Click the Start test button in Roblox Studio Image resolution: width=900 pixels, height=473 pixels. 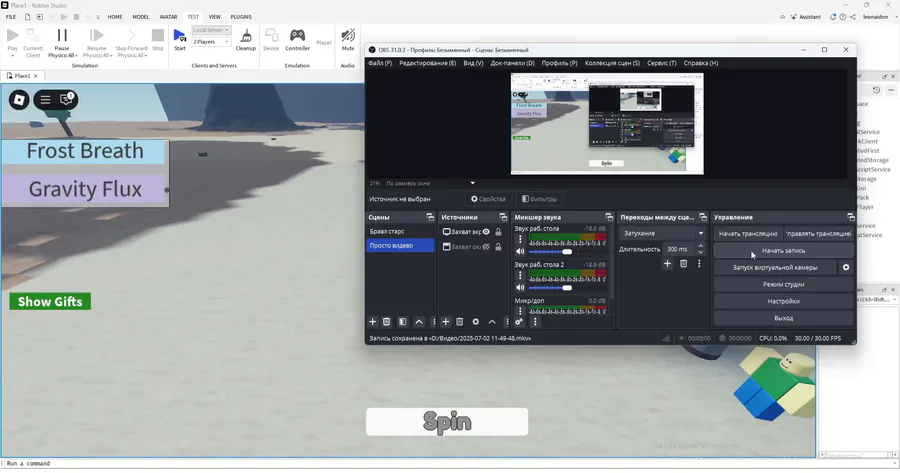pos(180,39)
